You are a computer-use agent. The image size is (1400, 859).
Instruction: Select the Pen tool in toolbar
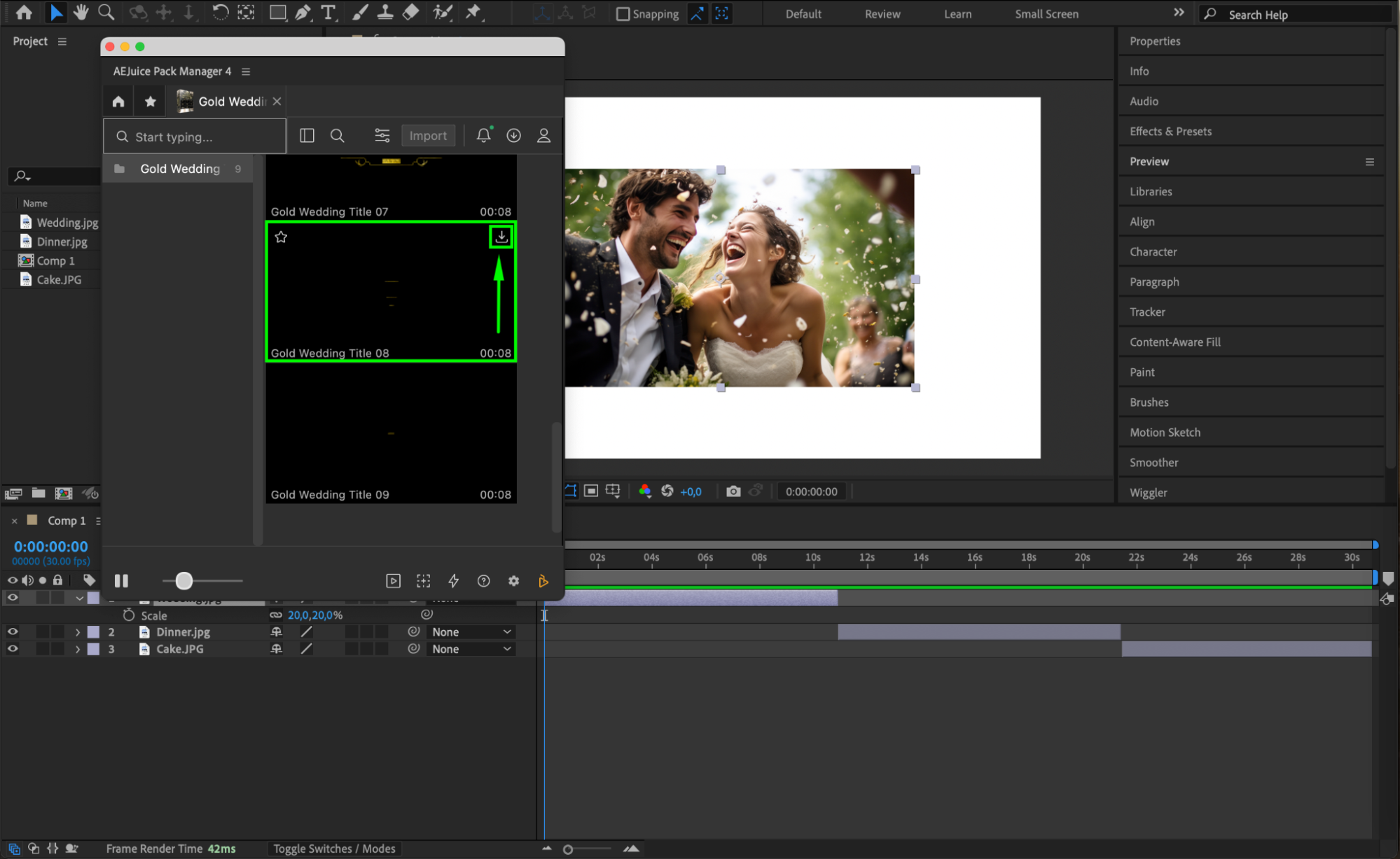click(x=303, y=13)
